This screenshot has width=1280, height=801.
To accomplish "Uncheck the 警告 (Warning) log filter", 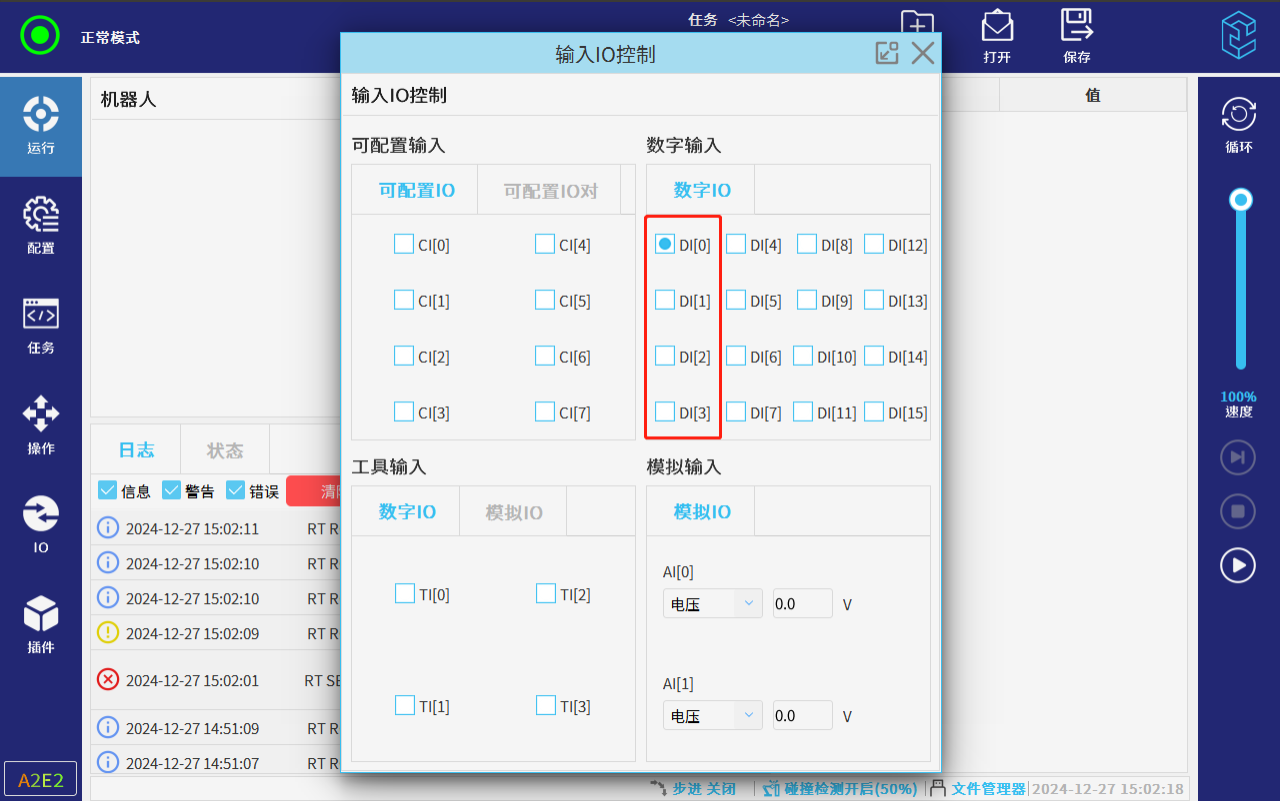I will coord(172,490).
